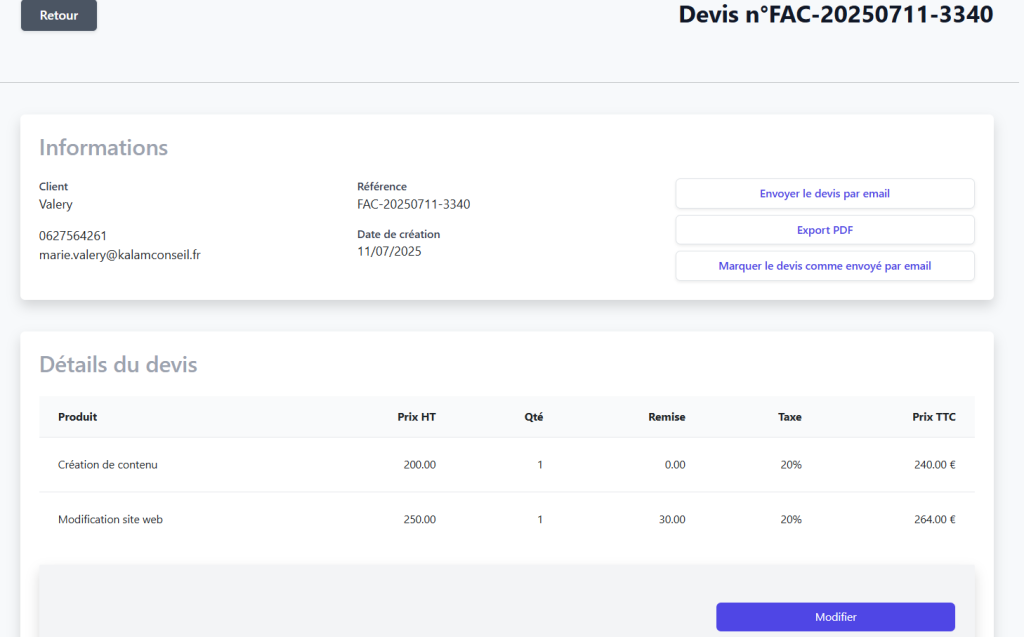Click Envoyer le devis par email
The image size is (1024, 637).
click(x=824, y=193)
